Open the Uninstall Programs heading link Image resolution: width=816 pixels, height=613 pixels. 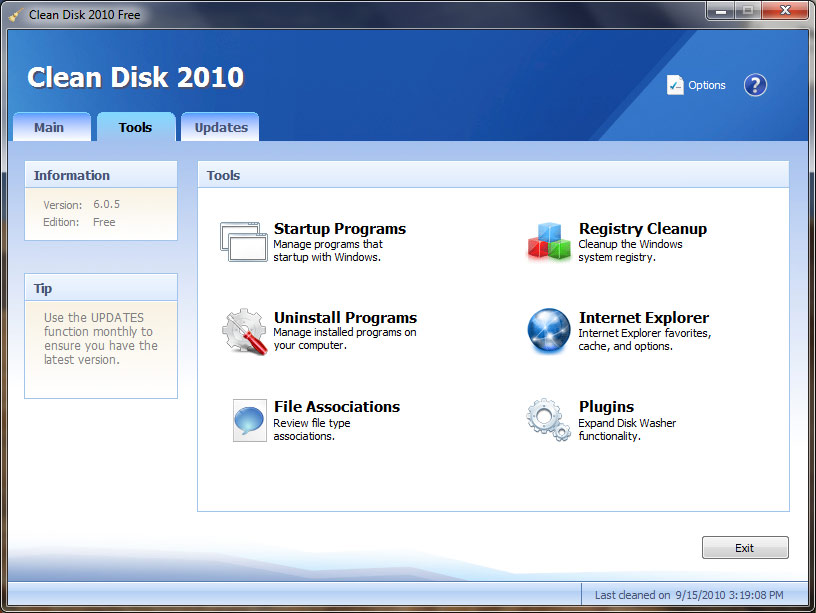[346, 317]
